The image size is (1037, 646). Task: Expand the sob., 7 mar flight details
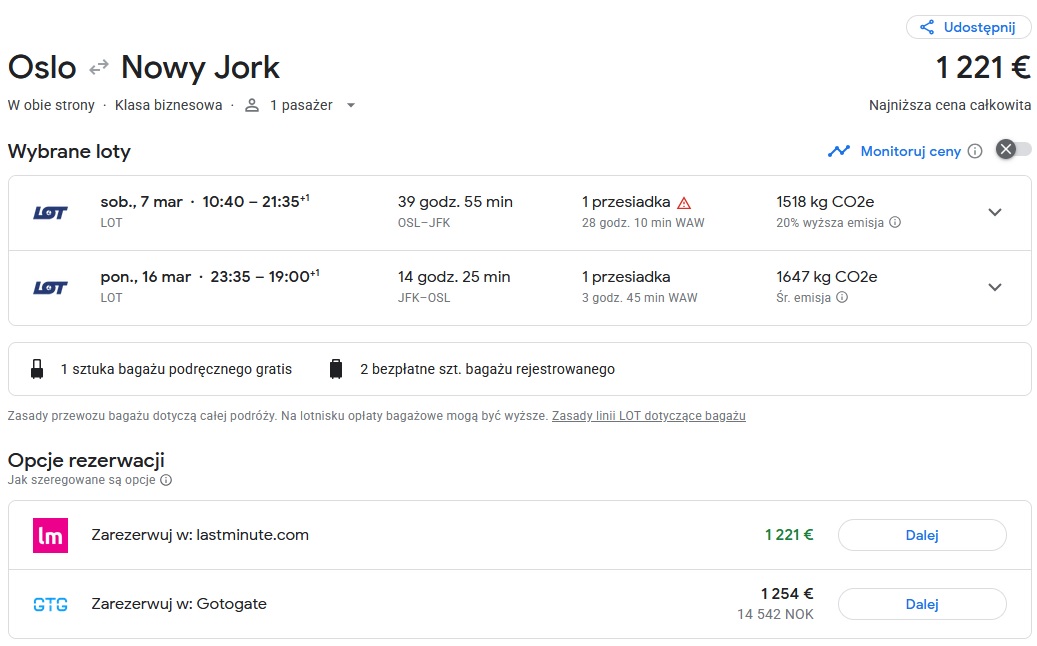click(x=995, y=212)
